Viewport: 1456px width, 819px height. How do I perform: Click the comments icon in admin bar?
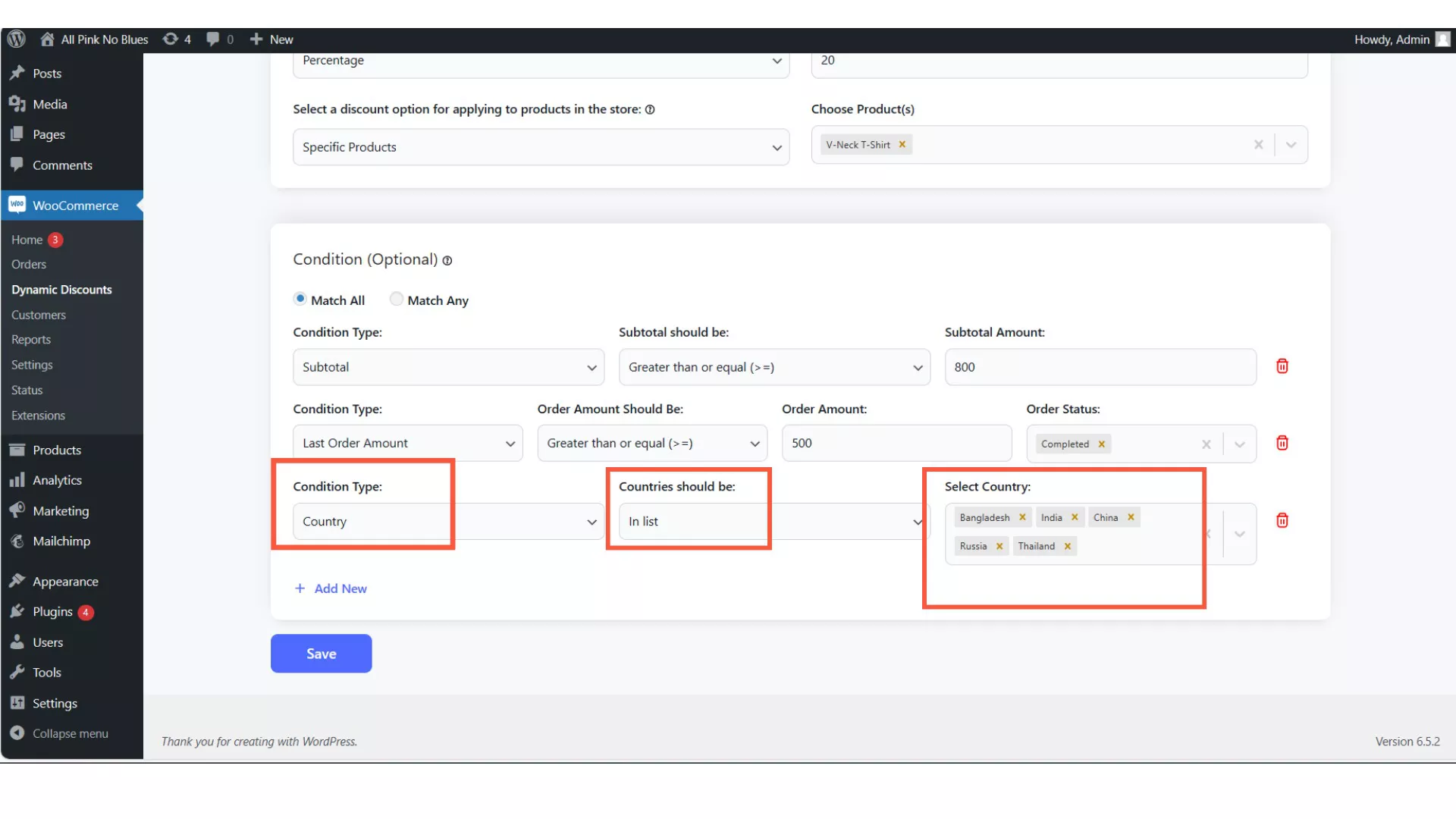[213, 39]
